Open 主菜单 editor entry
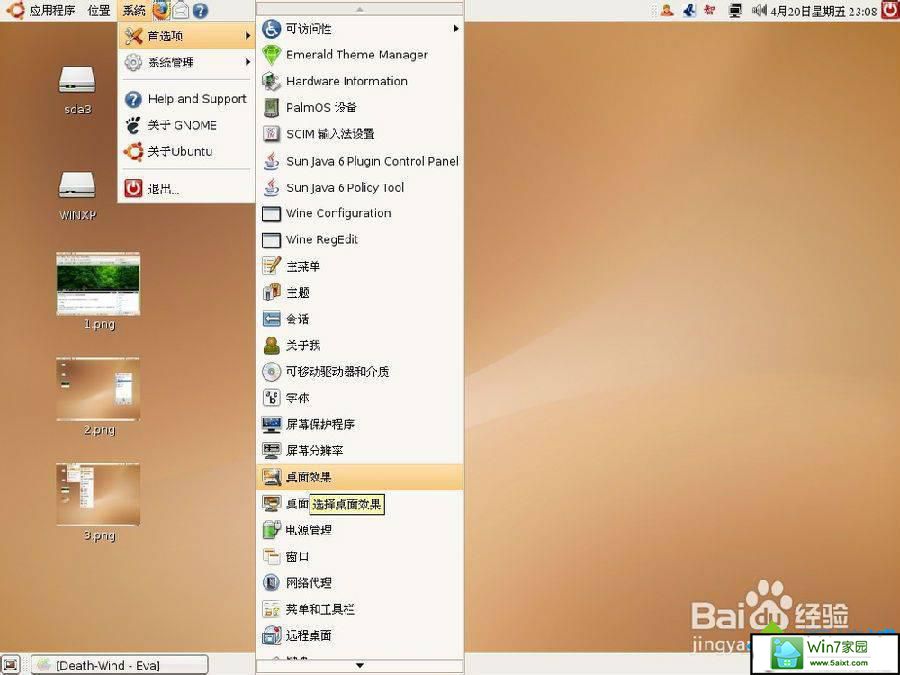 coord(360,266)
